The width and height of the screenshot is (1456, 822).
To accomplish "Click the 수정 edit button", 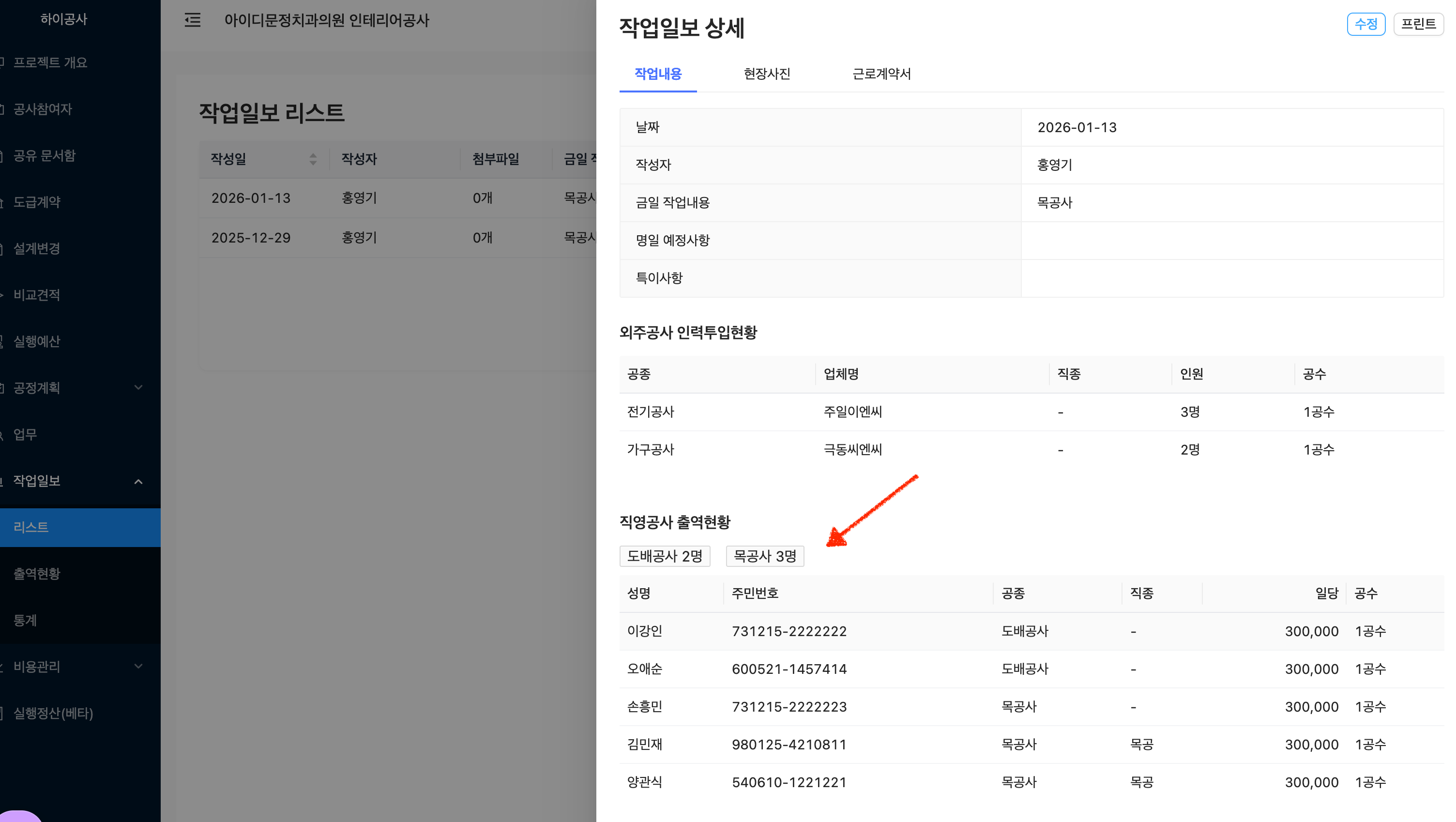I will pos(1365,24).
